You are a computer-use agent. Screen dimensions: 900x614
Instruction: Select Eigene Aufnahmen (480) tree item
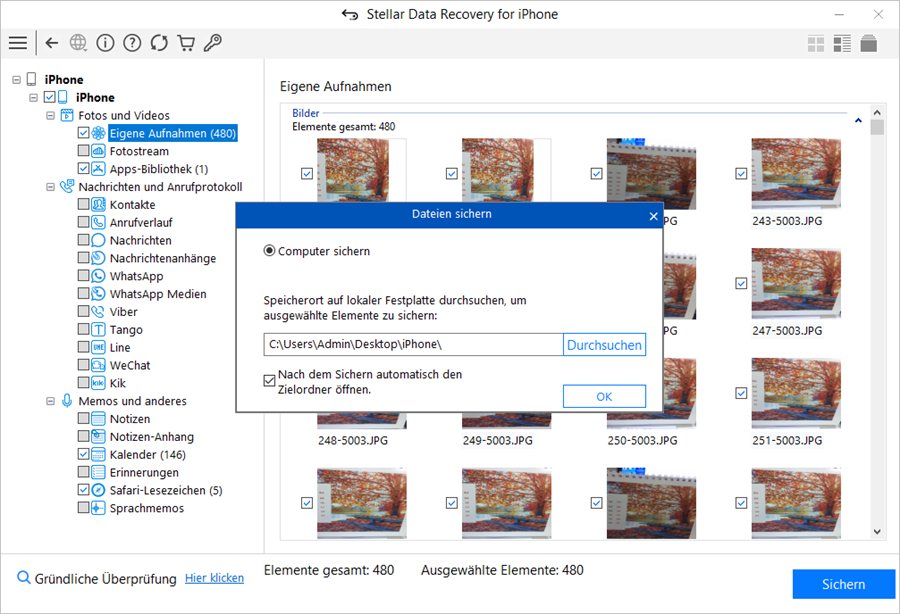(x=173, y=133)
